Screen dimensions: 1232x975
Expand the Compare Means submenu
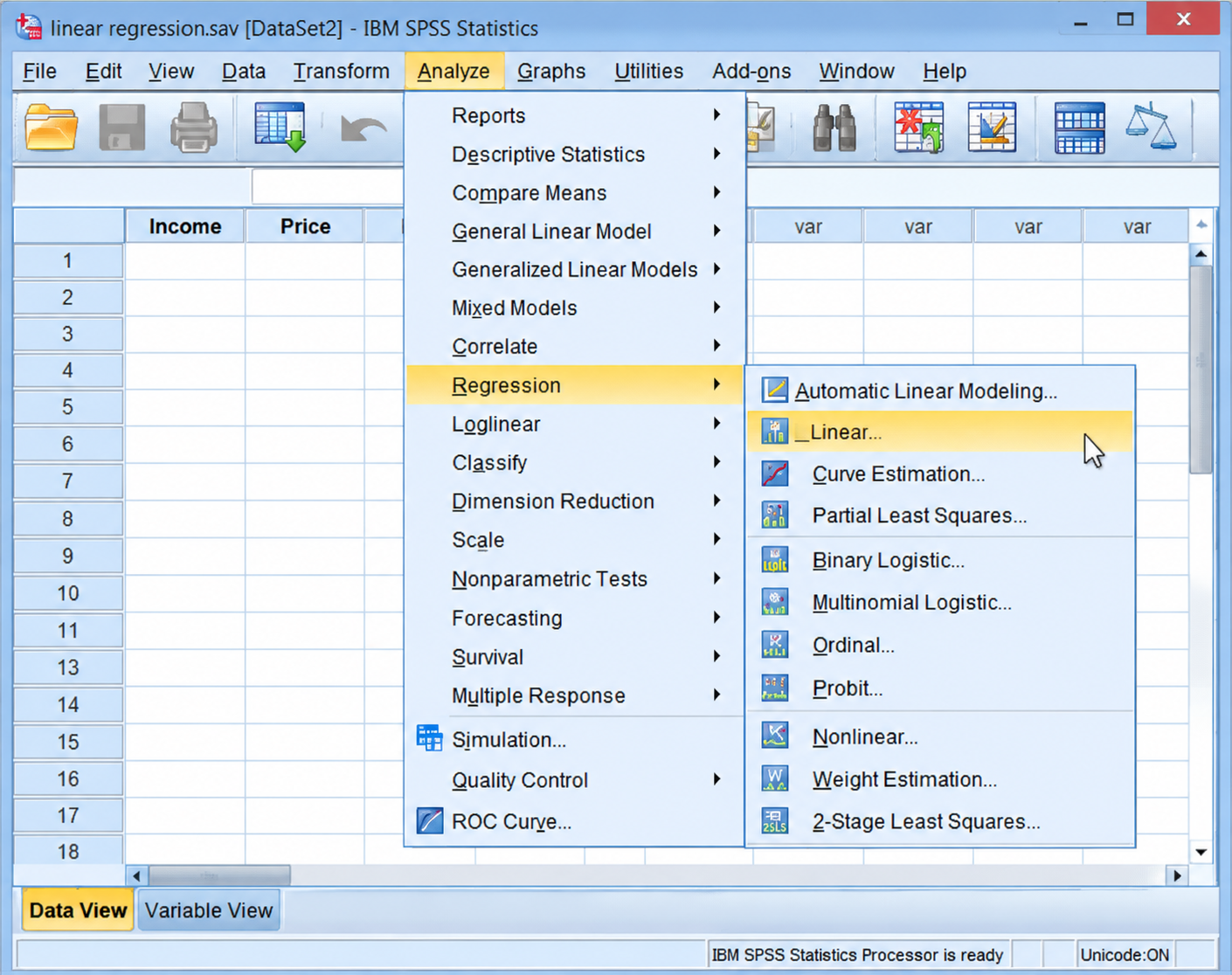[574, 192]
